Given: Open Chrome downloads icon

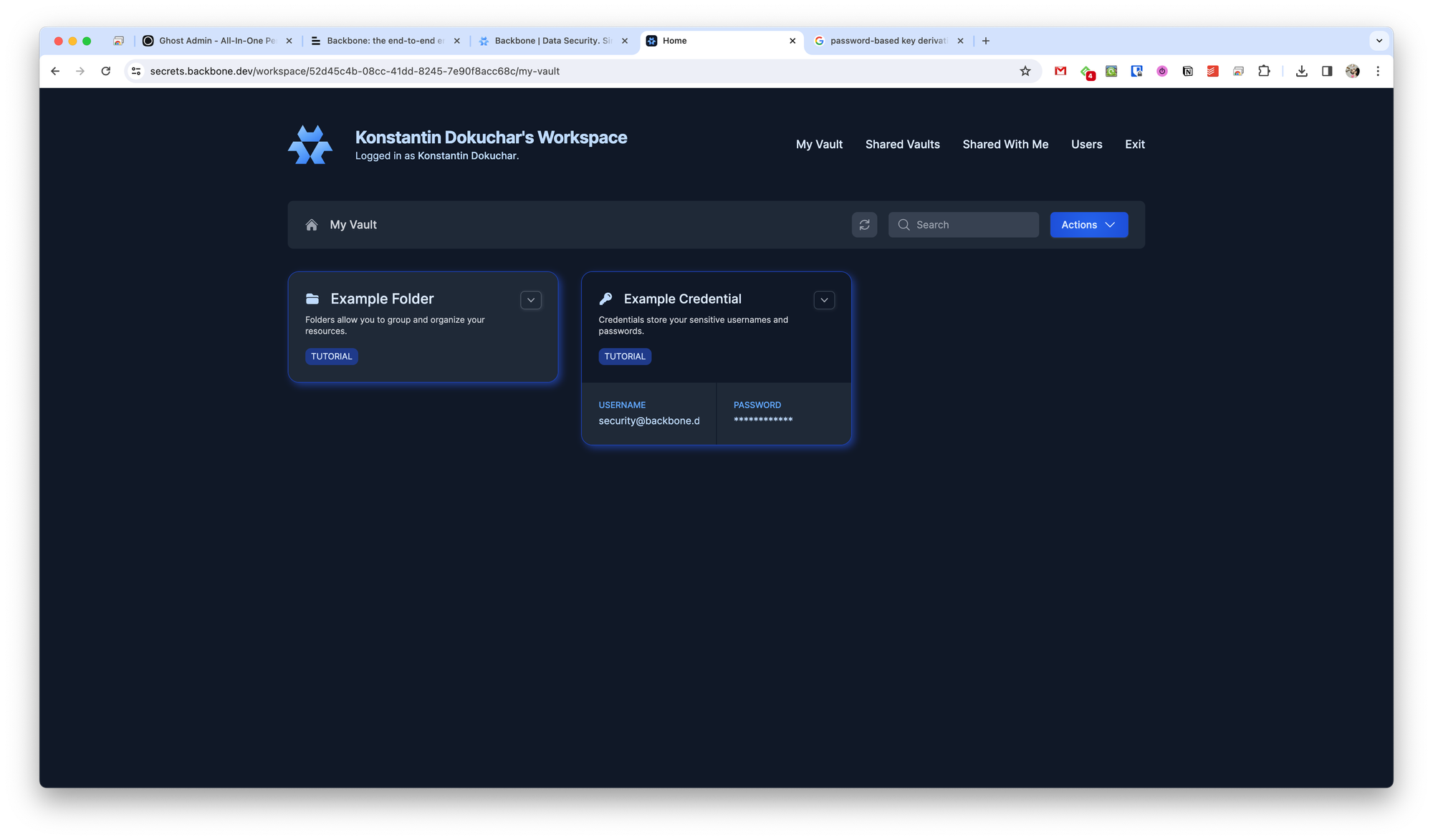Looking at the screenshot, I should (x=1302, y=71).
